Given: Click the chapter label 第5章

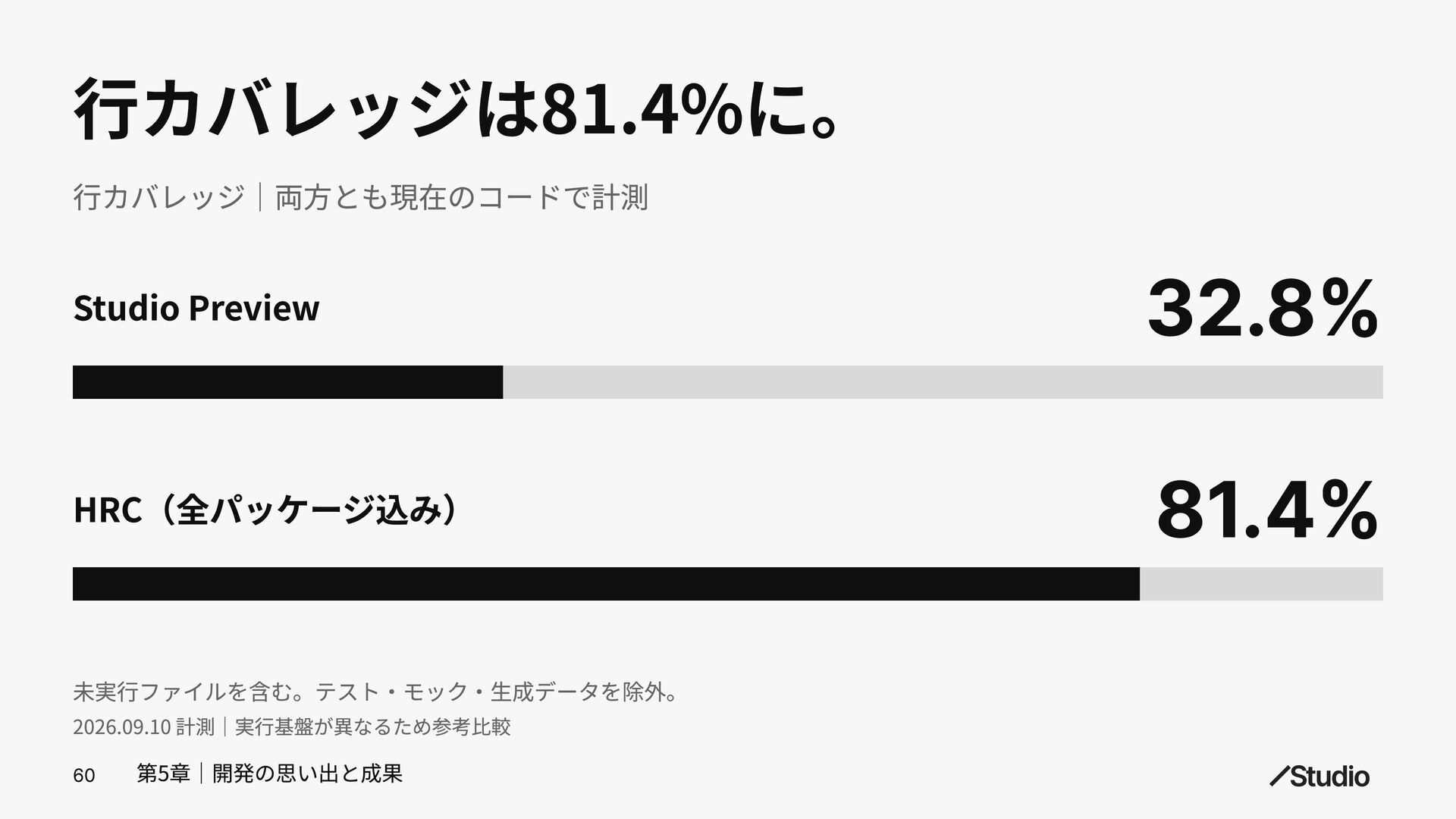Looking at the screenshot, I should [163, 773].
